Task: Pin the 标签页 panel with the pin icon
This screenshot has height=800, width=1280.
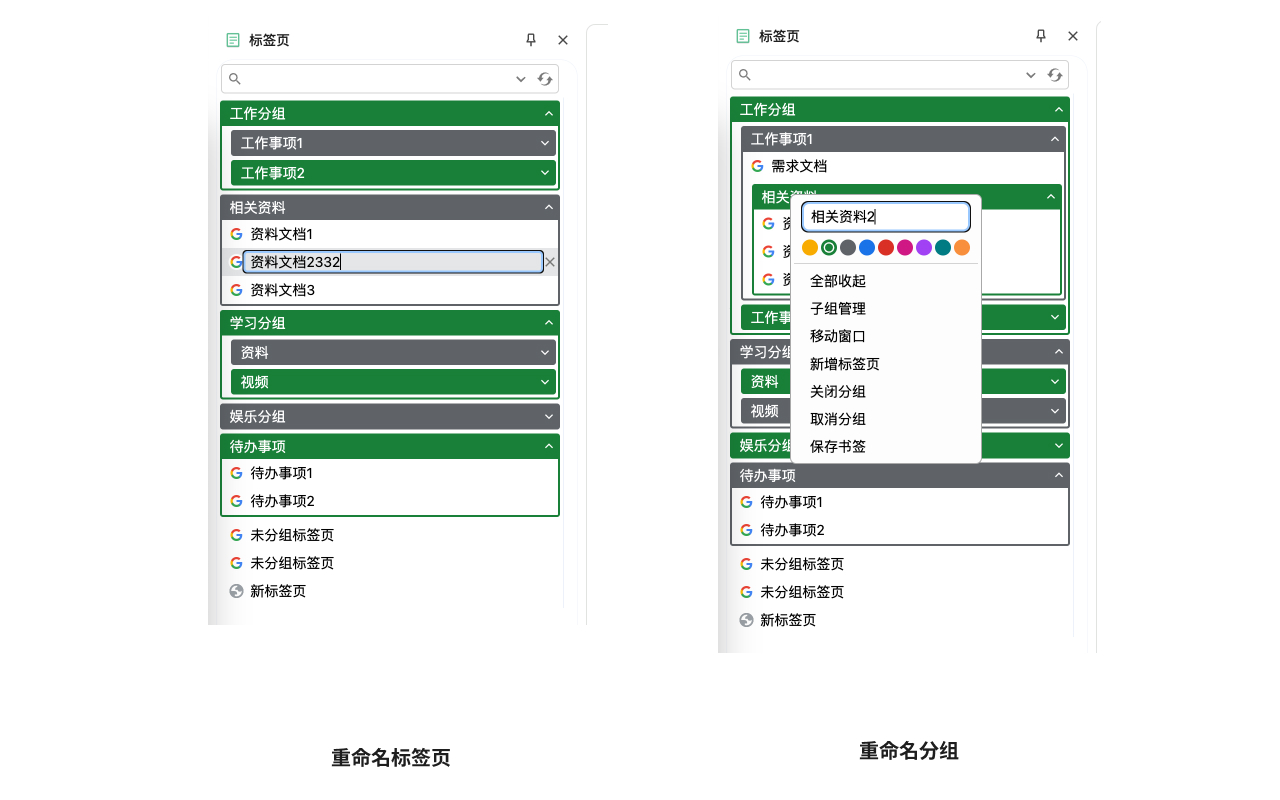Action: pyautogui.click(x=531, y=40)
